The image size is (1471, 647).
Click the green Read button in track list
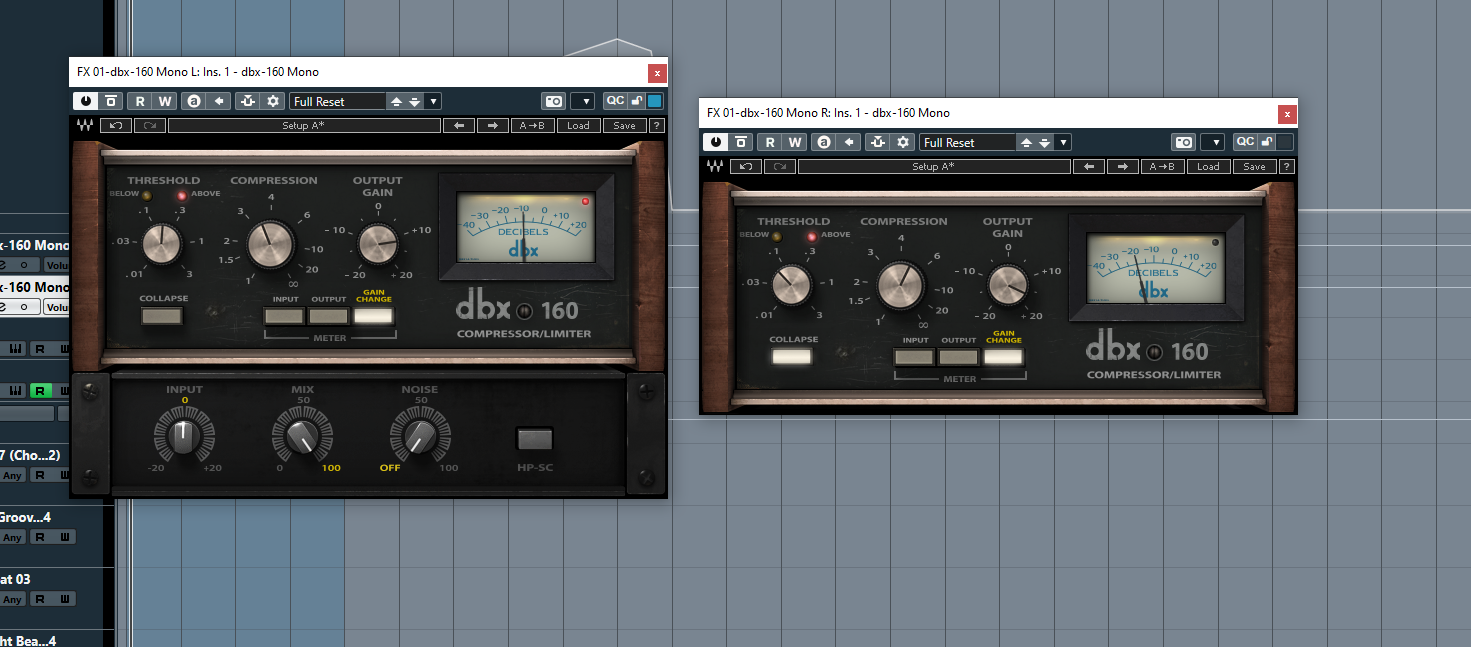point(40,390)
